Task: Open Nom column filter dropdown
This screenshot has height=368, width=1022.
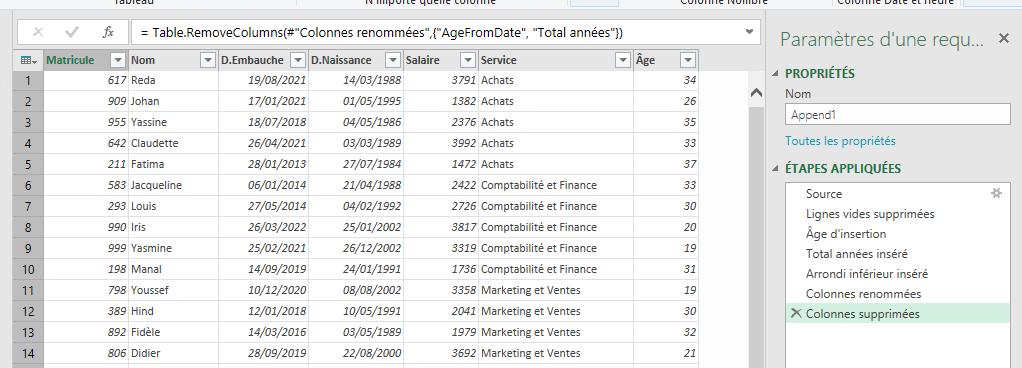Action: click(208, 61)
